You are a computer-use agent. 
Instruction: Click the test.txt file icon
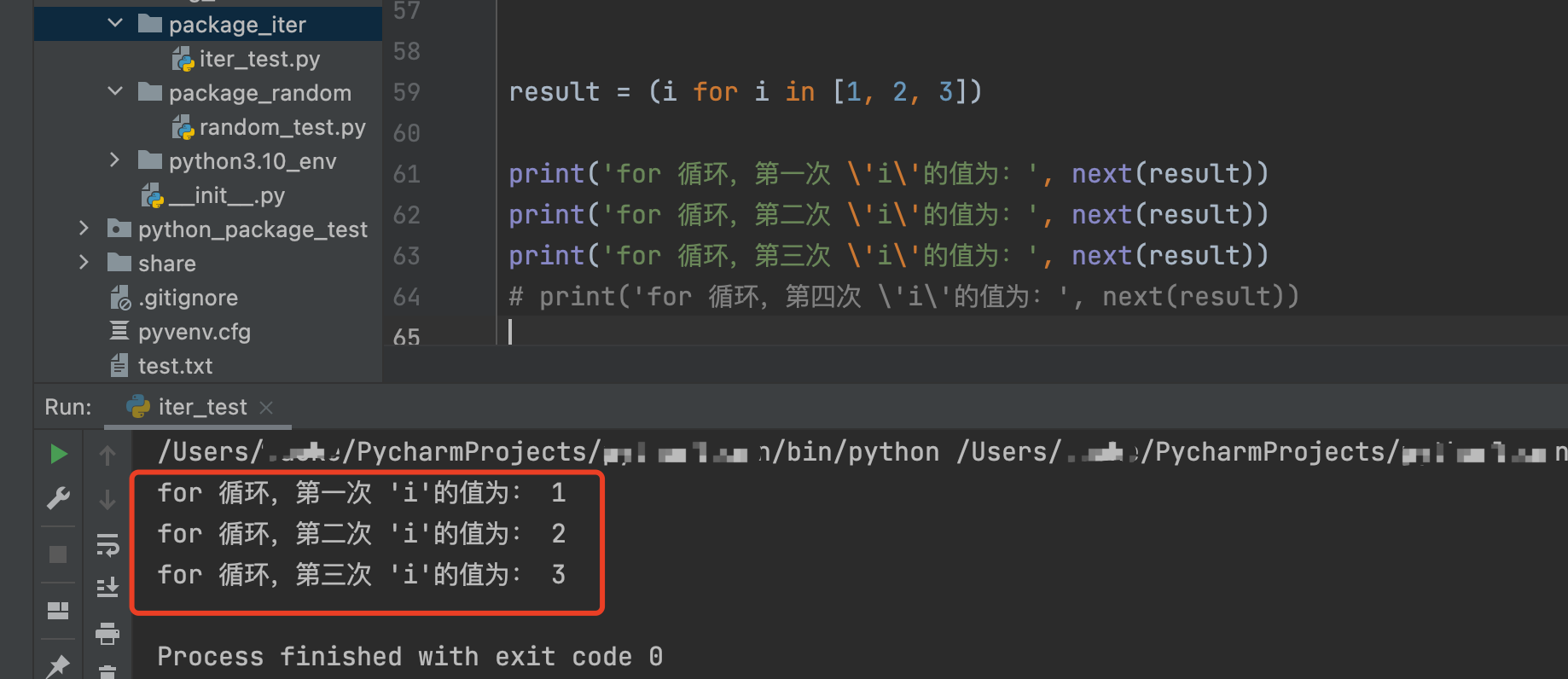(119, 366)
